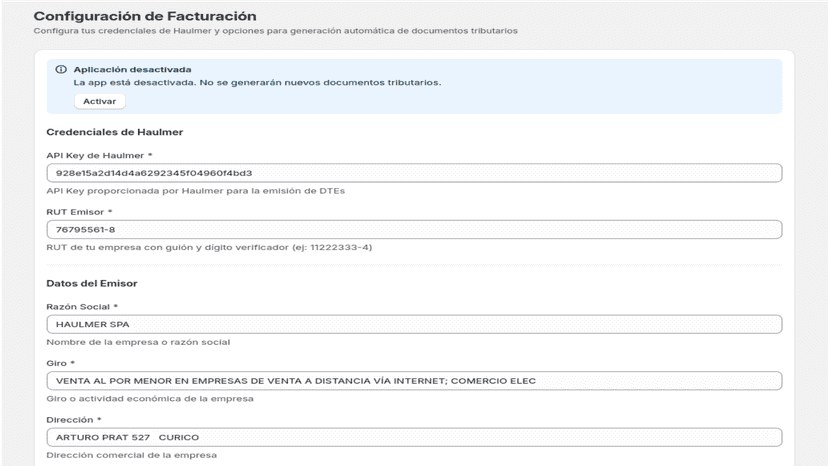
Task: Click the 'Aplicación desactivada' banner title
Action: [133, 69]
